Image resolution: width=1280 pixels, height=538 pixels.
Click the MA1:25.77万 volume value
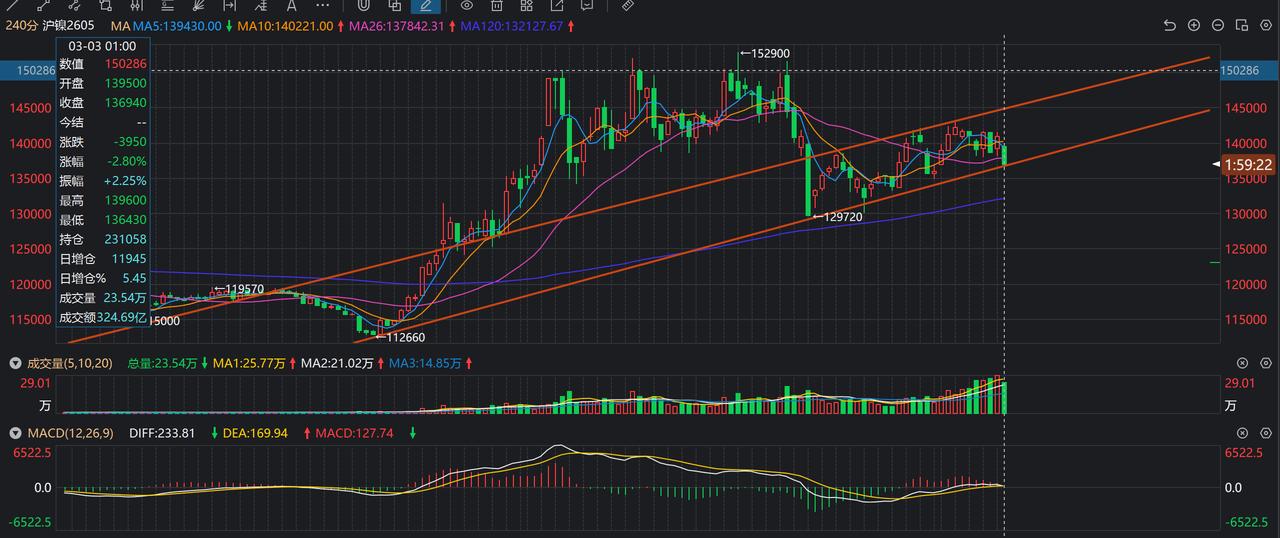tap(249, 363)
